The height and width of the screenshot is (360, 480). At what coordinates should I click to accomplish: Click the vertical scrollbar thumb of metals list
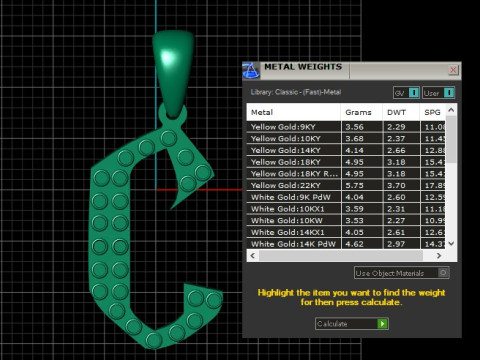(x=451, y=139)
